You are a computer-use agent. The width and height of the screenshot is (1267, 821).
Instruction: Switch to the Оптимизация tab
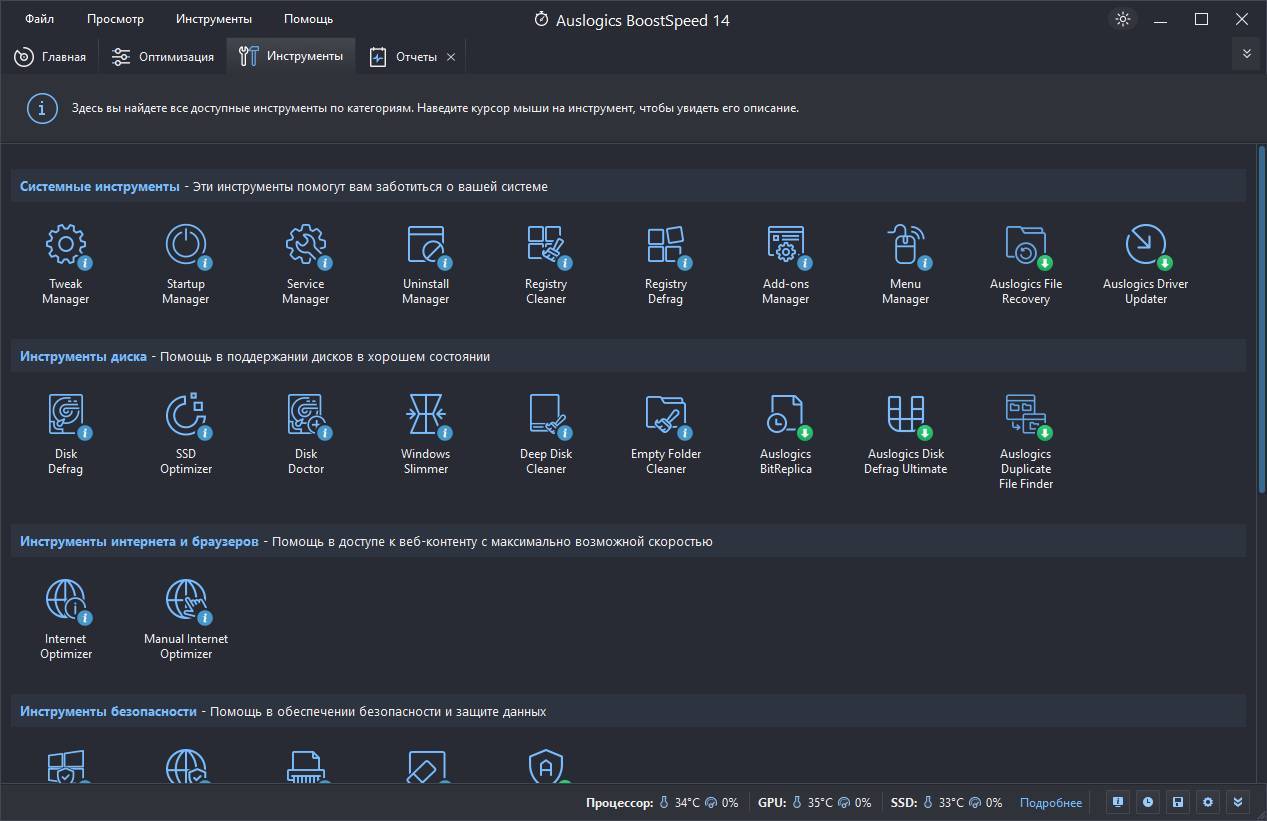pos(163,57)
